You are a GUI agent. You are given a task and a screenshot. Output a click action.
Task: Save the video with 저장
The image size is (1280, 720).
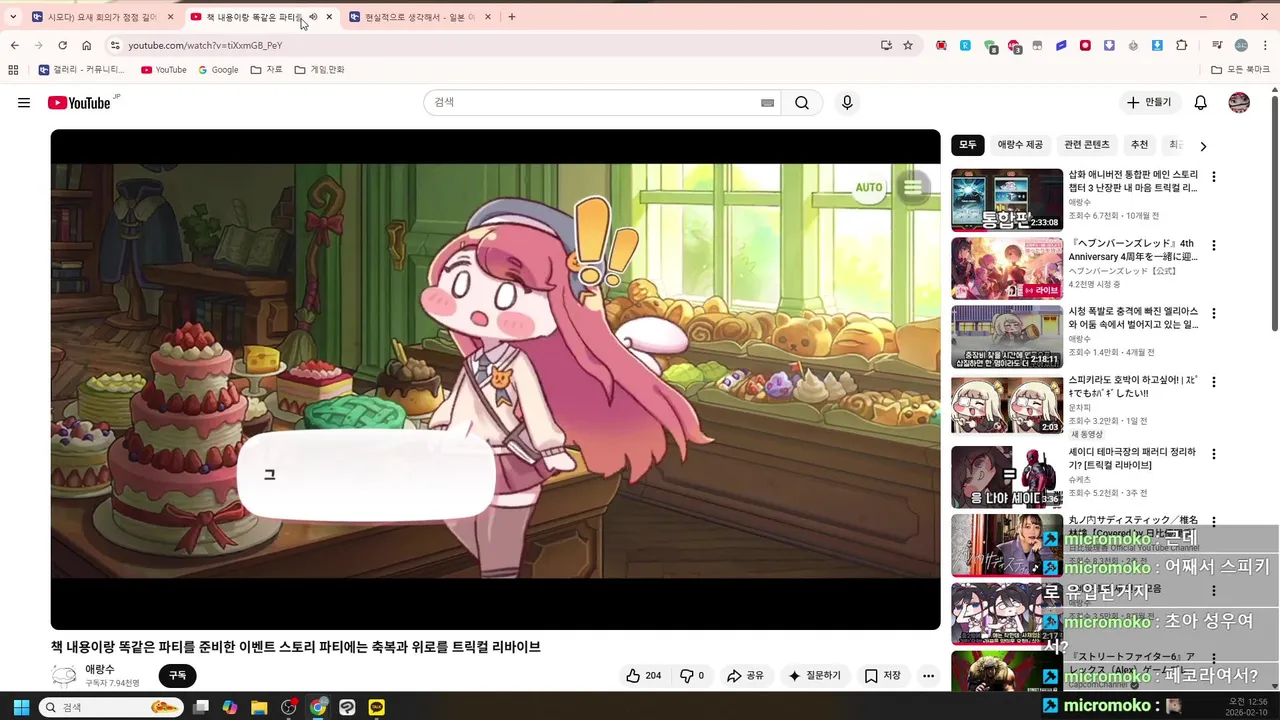pos(883,676)
